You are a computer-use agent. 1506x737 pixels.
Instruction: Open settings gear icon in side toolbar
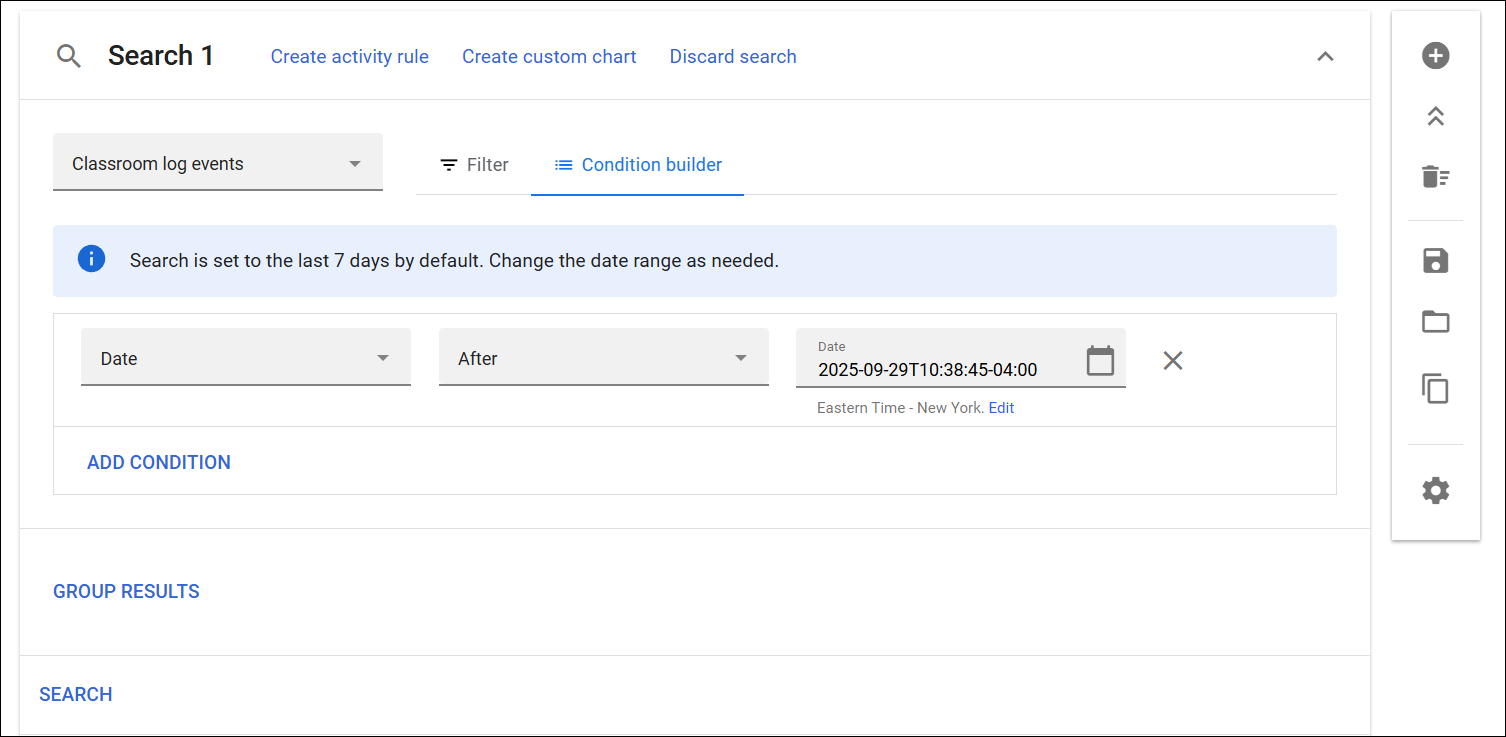click(1435, 490)
